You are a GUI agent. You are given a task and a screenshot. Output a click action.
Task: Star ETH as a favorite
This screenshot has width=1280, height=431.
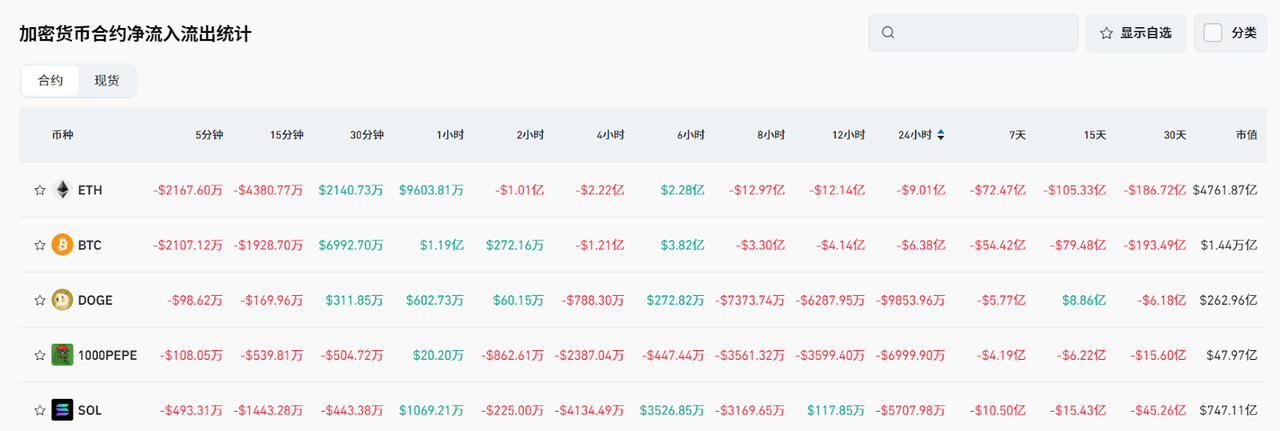tap(40, 190)
